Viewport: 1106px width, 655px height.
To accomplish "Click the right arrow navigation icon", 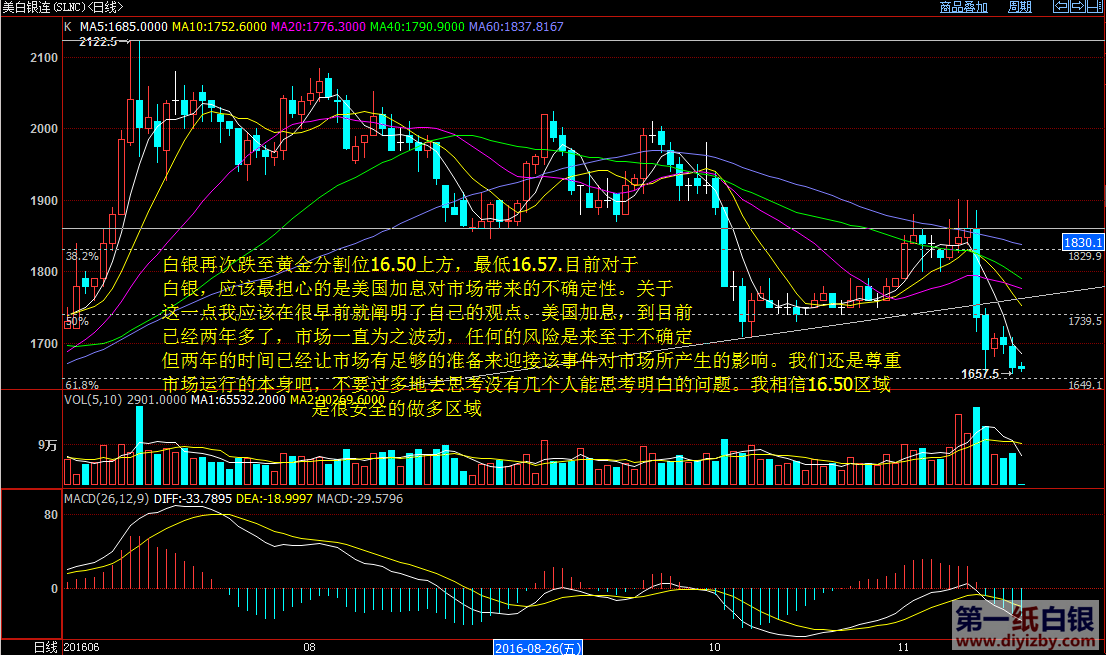I will (1079, 7).
